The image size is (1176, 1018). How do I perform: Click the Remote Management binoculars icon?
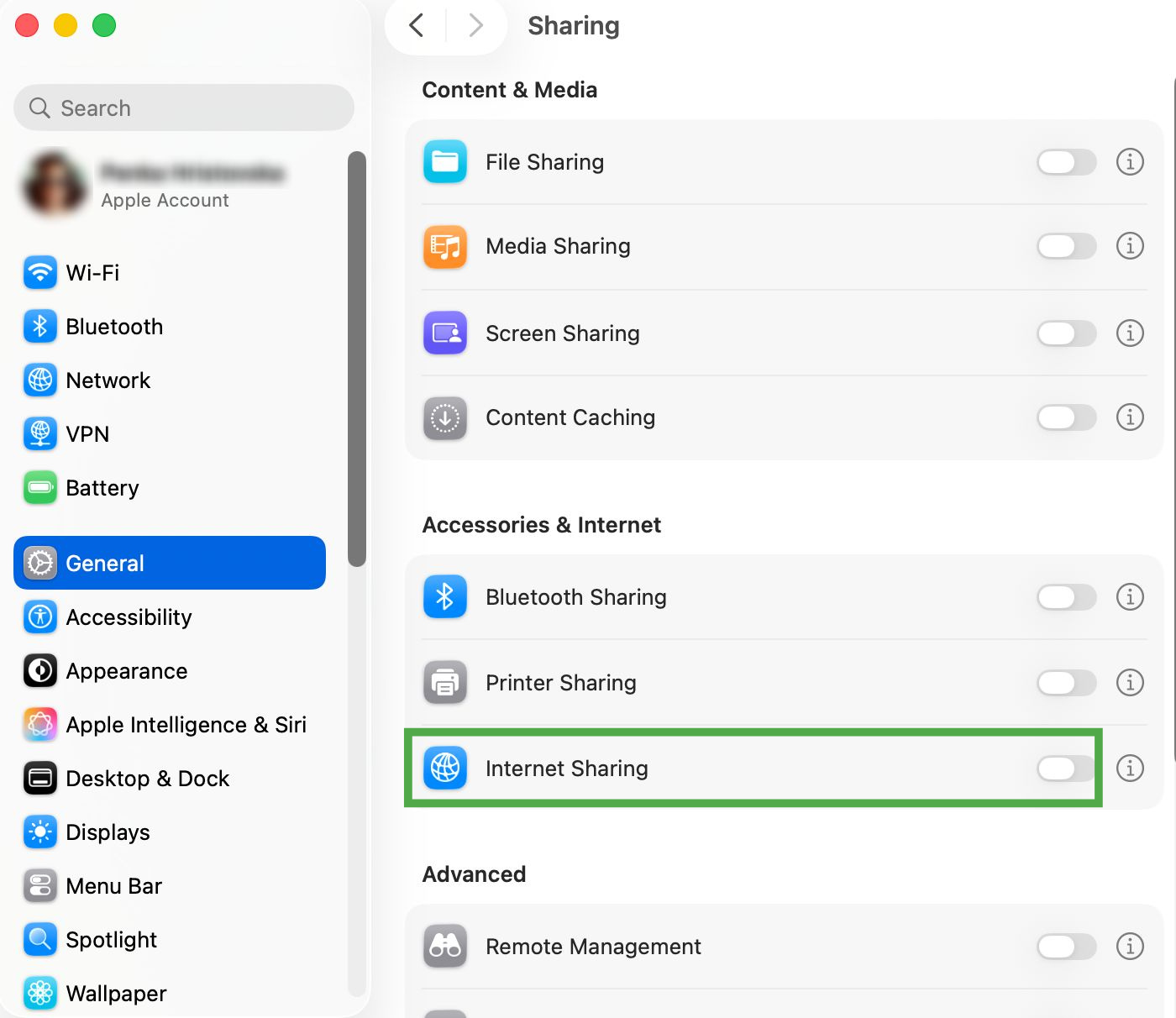[445, 947]
